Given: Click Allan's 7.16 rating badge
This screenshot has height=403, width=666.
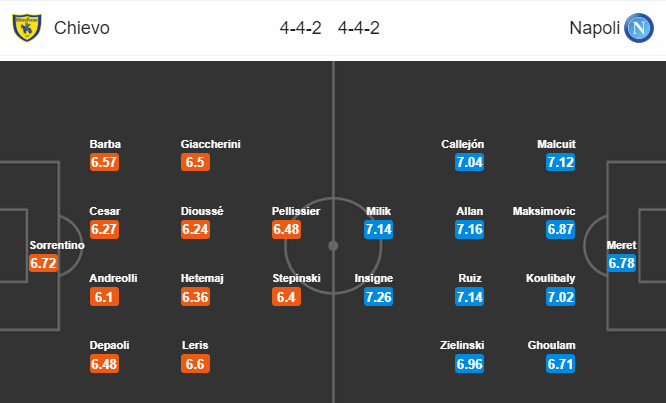Looking at the screenshot, I should point(469,229).
